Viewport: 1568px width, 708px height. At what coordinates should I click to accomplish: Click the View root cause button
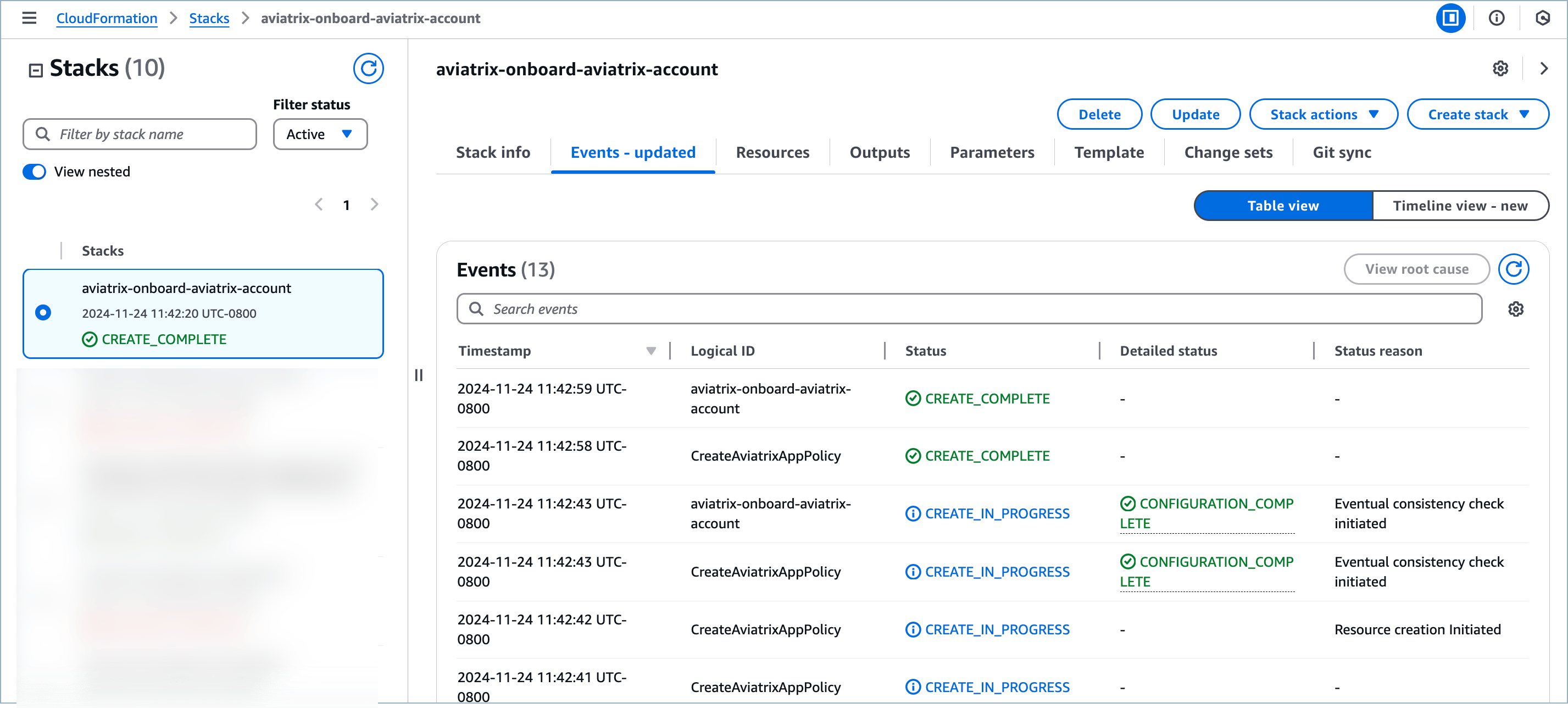(1416, 269)
